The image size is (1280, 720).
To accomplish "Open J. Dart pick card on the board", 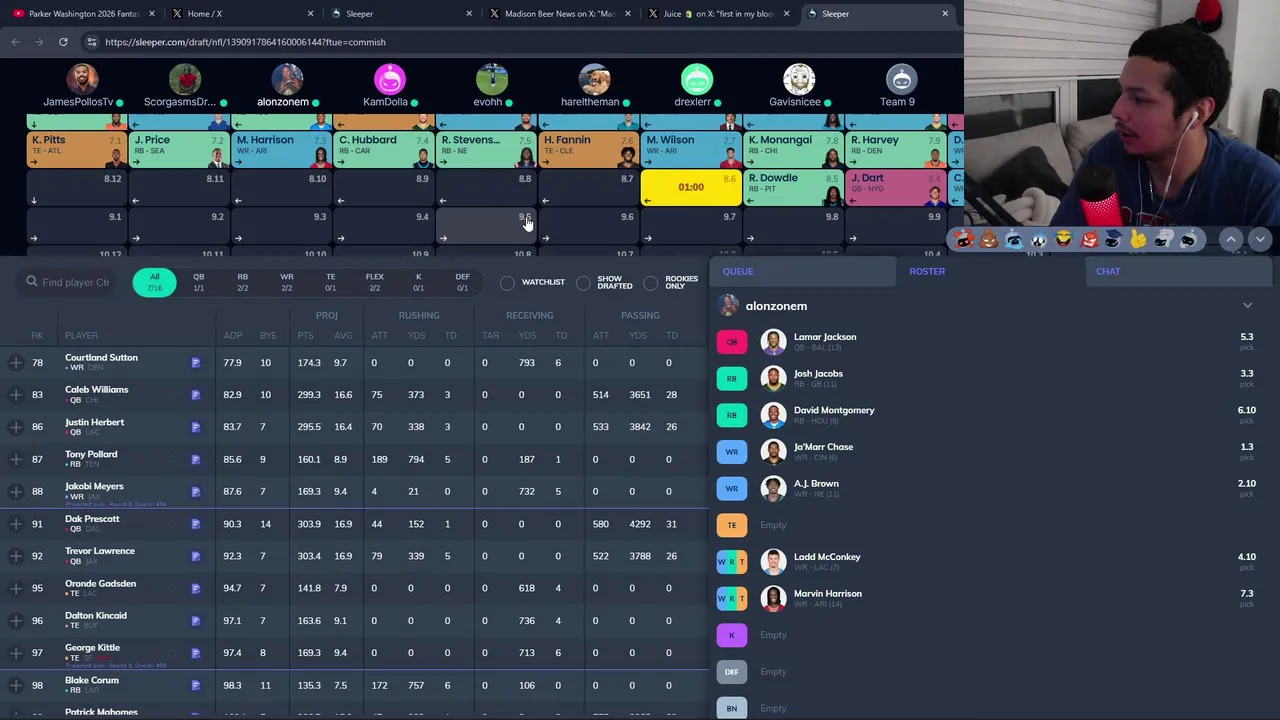I will point(895,186).
